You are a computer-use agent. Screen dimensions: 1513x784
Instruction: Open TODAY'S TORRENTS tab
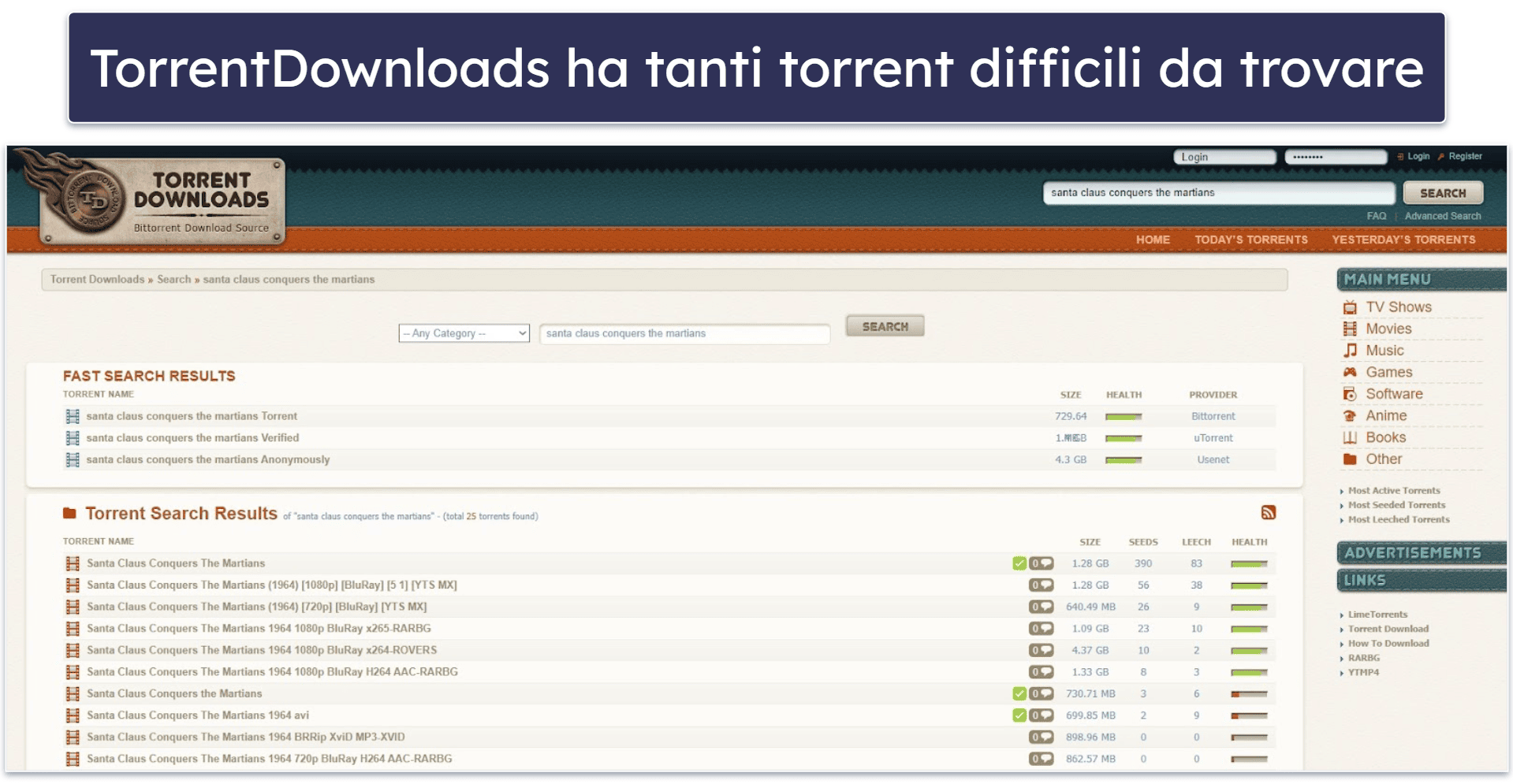(x=1250, y=240)
